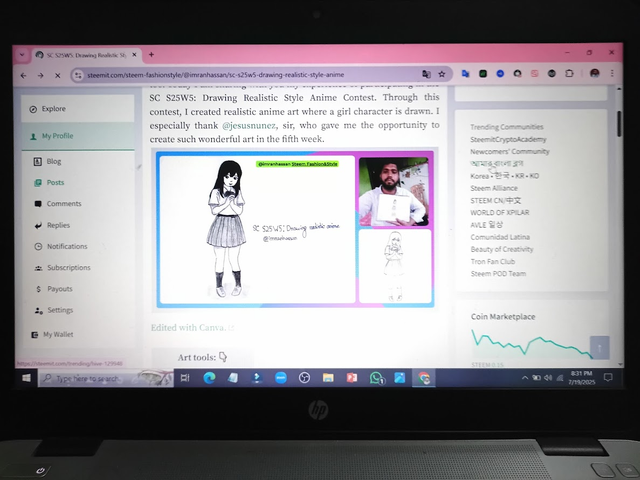Image resolution: width=640 pixels, height=480 pixels.
Task: Open OBS Studio from taskbar
Action: (304, 378)
